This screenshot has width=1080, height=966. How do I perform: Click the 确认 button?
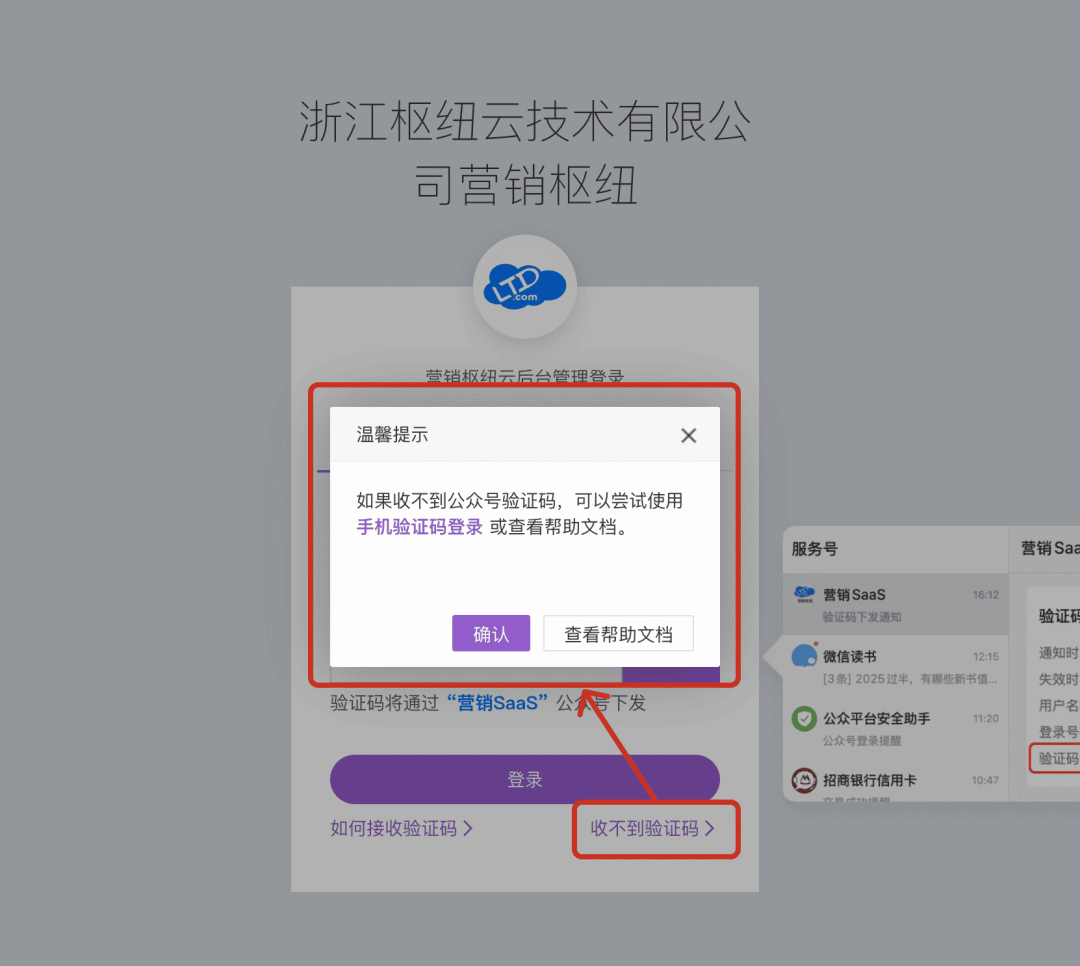pos(491,633)
